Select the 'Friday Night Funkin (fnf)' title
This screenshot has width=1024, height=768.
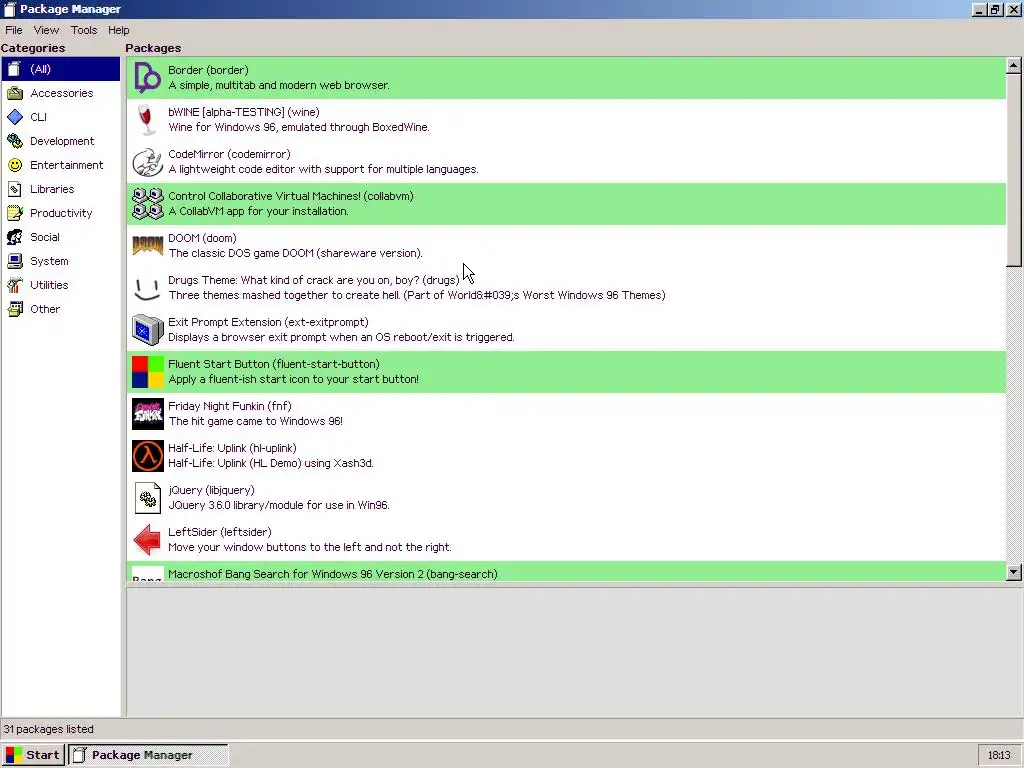[230, 406]
